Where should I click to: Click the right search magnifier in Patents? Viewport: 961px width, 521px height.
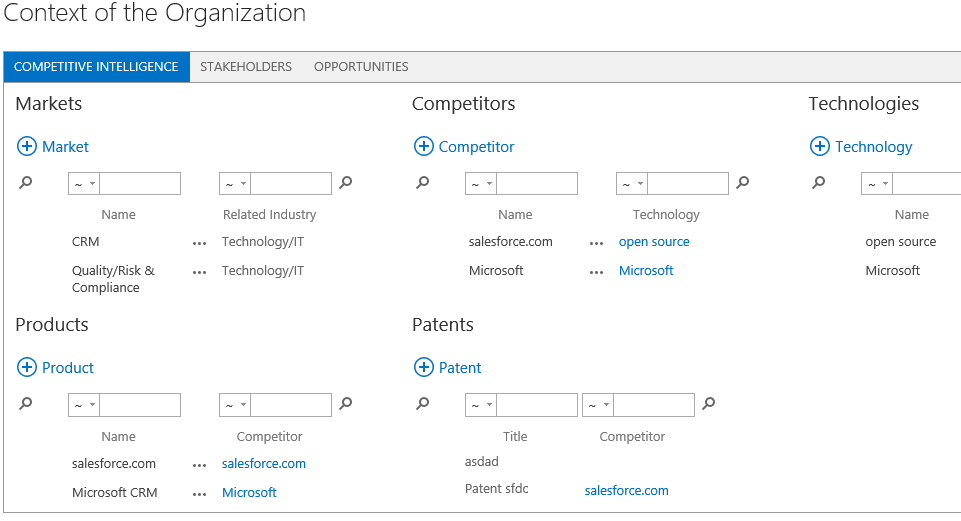click(708, 403)
